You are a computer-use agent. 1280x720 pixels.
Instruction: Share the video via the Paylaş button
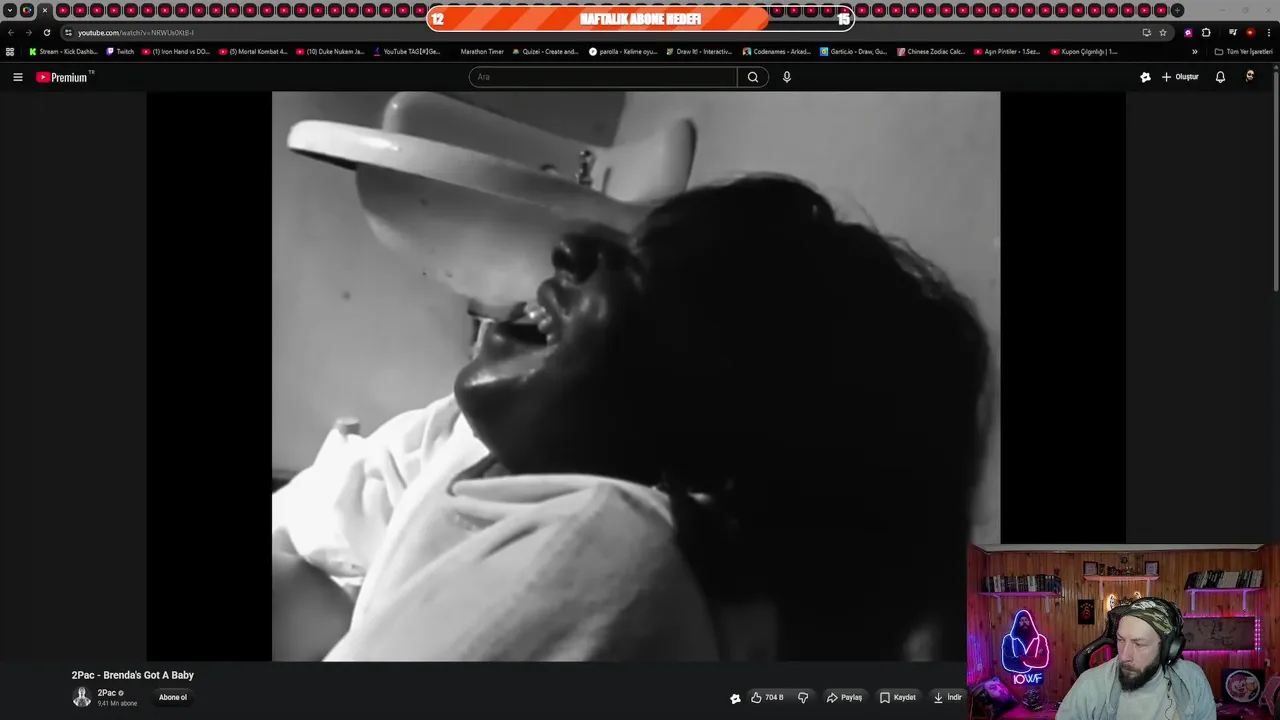[844, 698]
